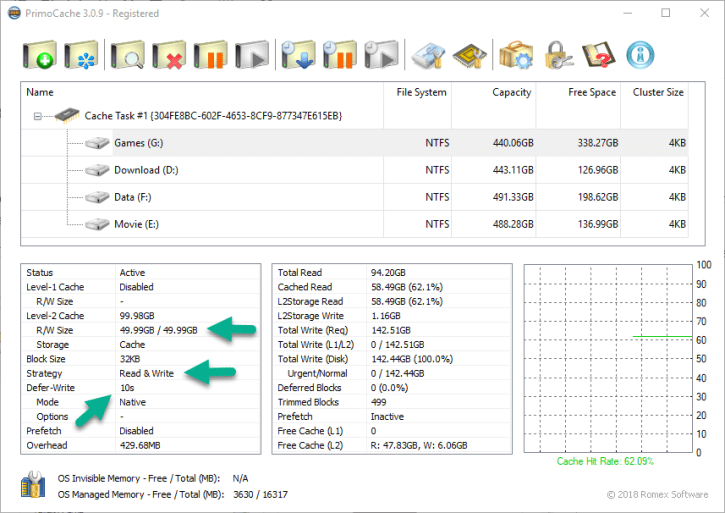The height and width of the screenshot is (513, 725).
Task: Open the blue info About icon
Action: pyautogui.click(x=640, y=55)
